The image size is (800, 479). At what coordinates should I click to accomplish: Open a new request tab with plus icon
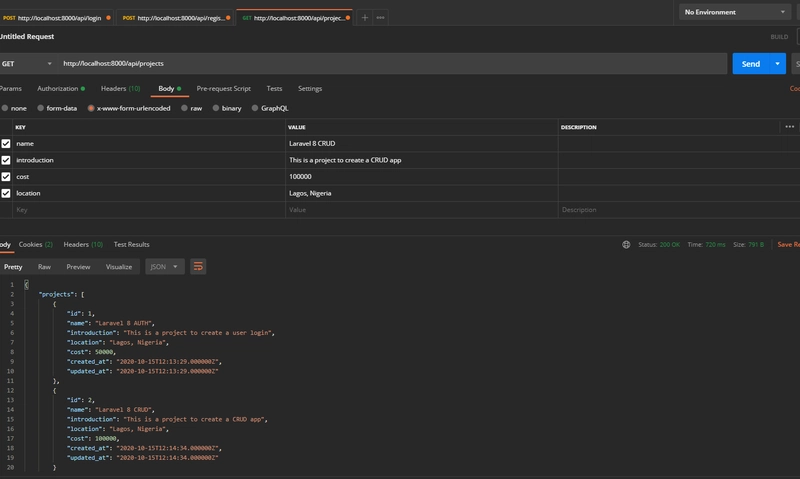point(364,18)
